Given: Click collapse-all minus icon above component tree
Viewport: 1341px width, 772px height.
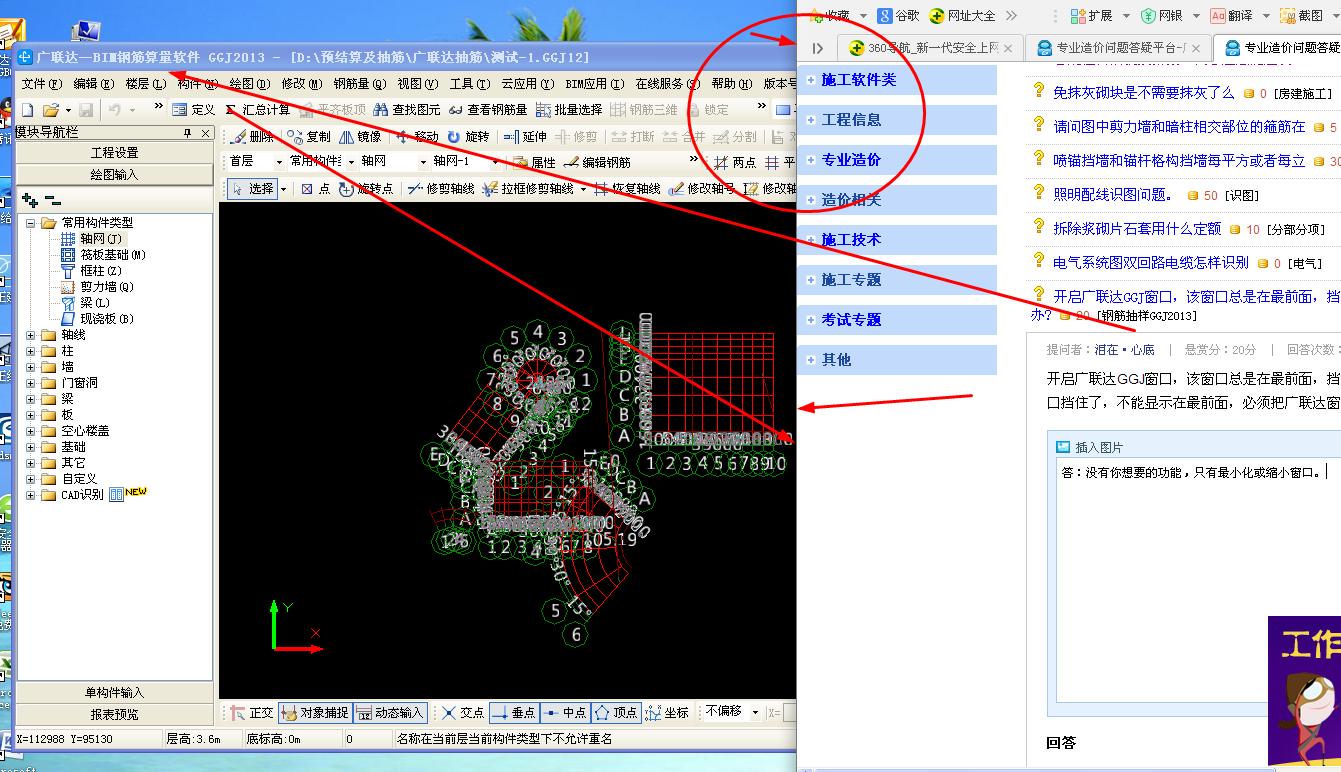Looking at the screenshot, I should click(x=53, y=200).
